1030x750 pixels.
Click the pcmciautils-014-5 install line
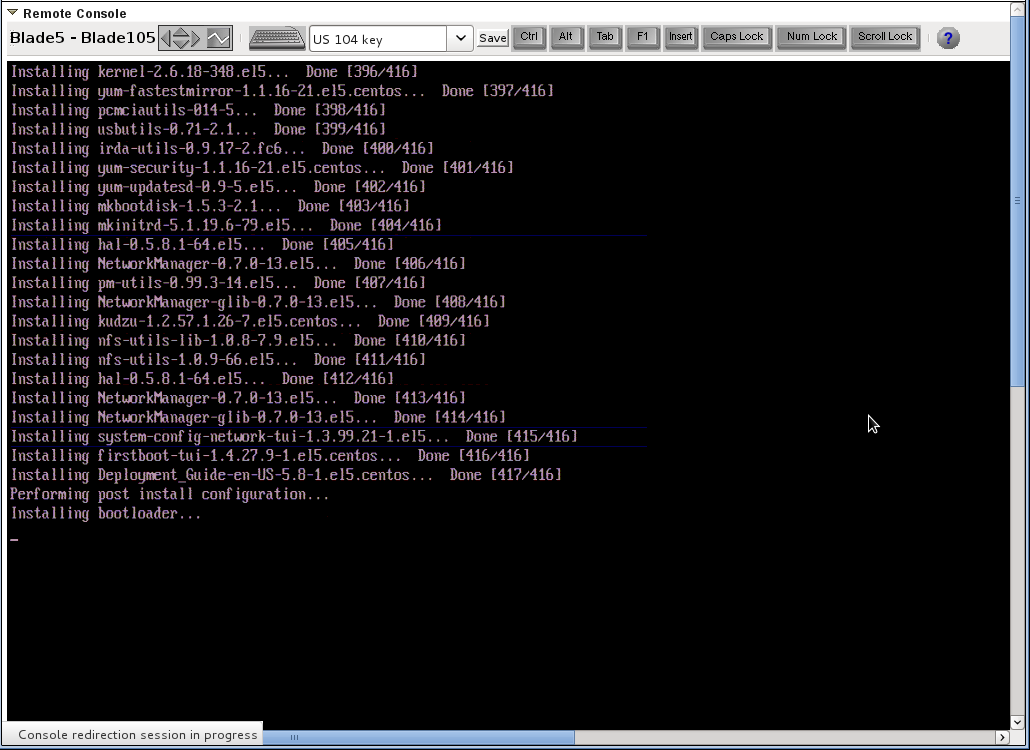pos(198,110)
